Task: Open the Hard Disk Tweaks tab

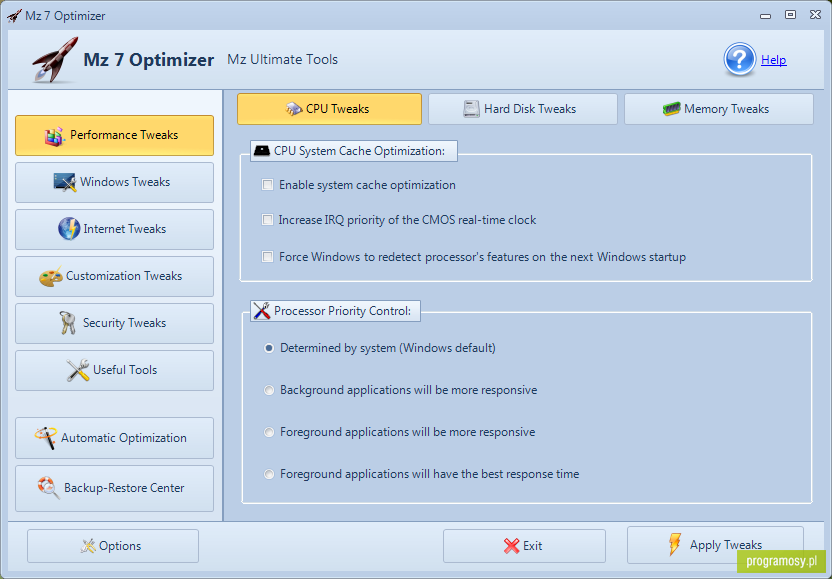Action: tap(523, 109)
